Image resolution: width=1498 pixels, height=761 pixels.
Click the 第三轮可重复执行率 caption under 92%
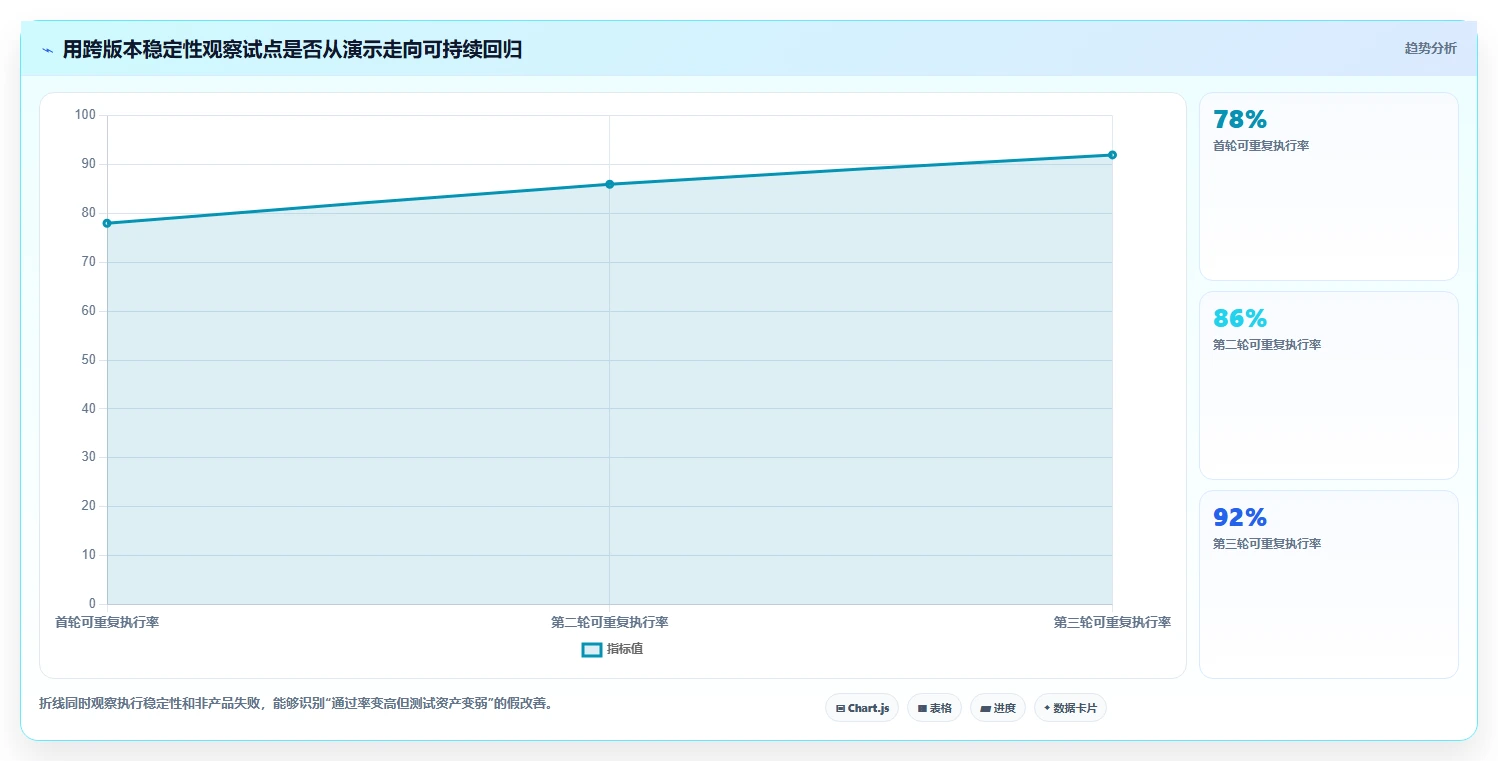pos(1267,544)
